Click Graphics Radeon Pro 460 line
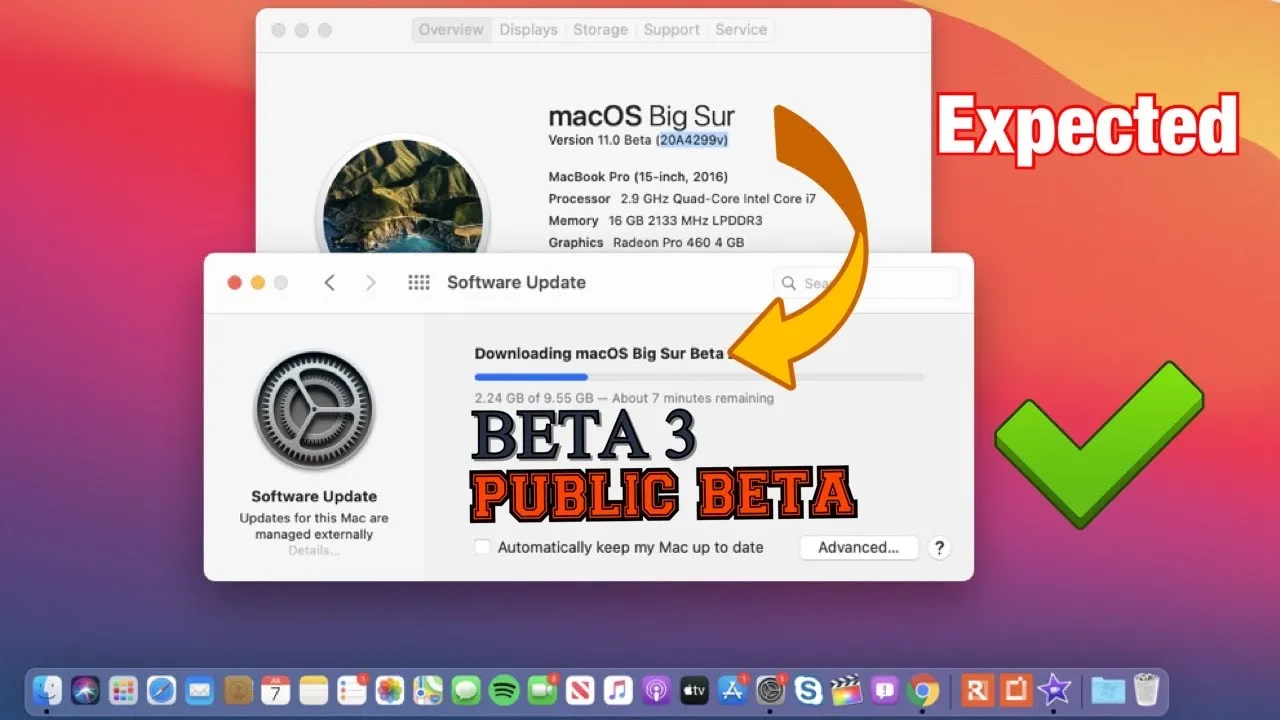The height and width of the screenshot is (720, 1280). coord(646,243)
